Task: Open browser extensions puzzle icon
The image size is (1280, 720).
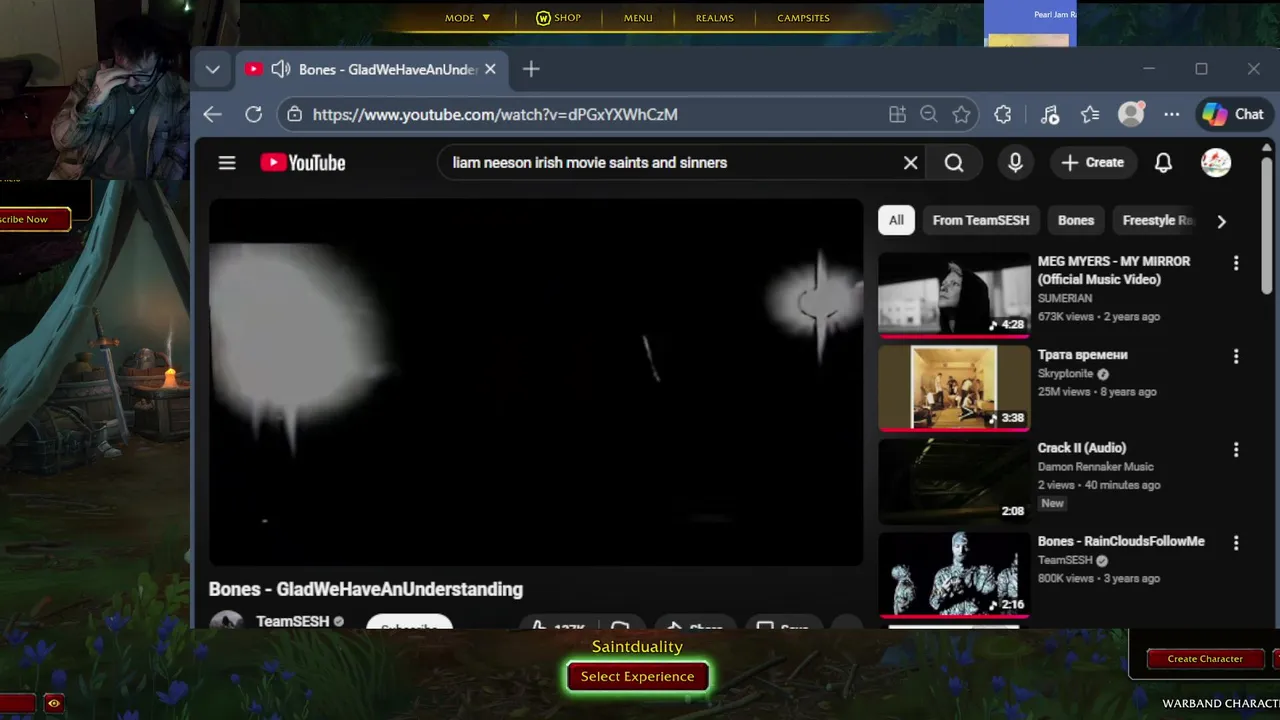Action: (x=1003, y=114)
